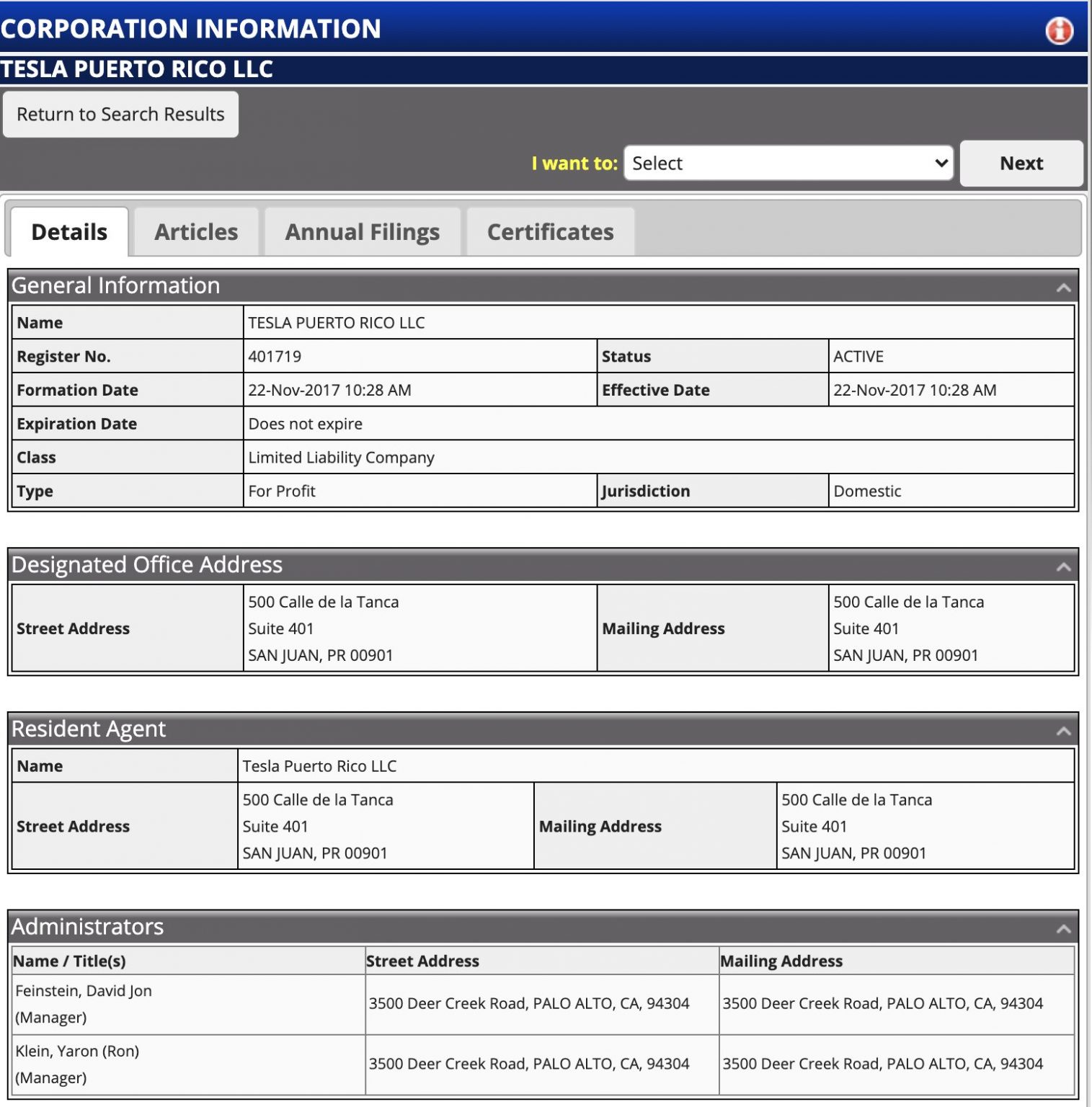Image resolution: width=1092 pixels, height=1107 pixels.
Task: Open the 'I want to' Select dropdown
Action: [789, 163]
